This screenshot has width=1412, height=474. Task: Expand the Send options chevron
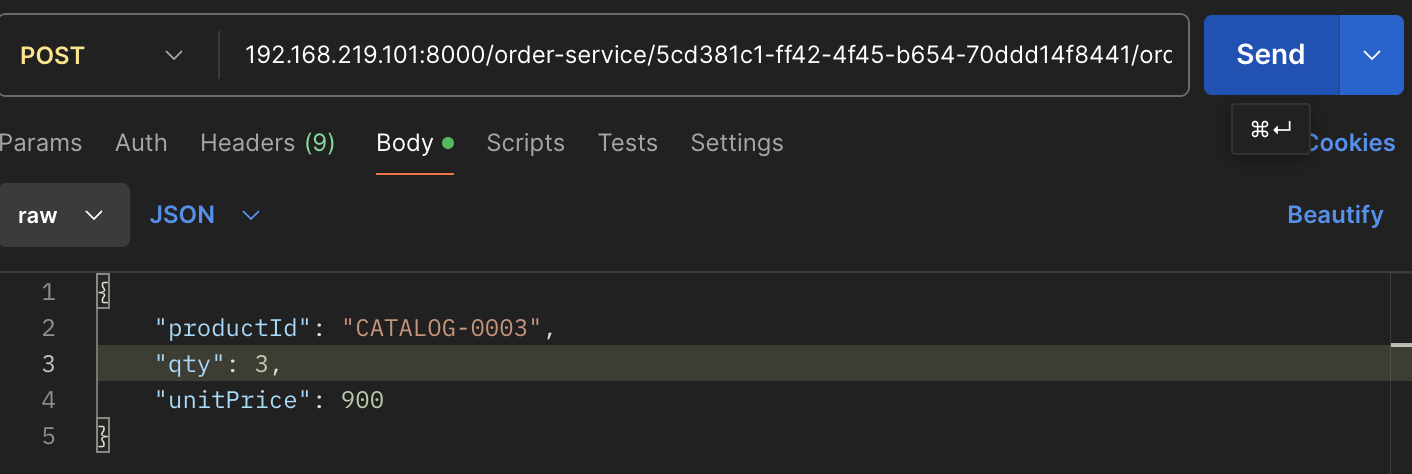[1371, 55]
